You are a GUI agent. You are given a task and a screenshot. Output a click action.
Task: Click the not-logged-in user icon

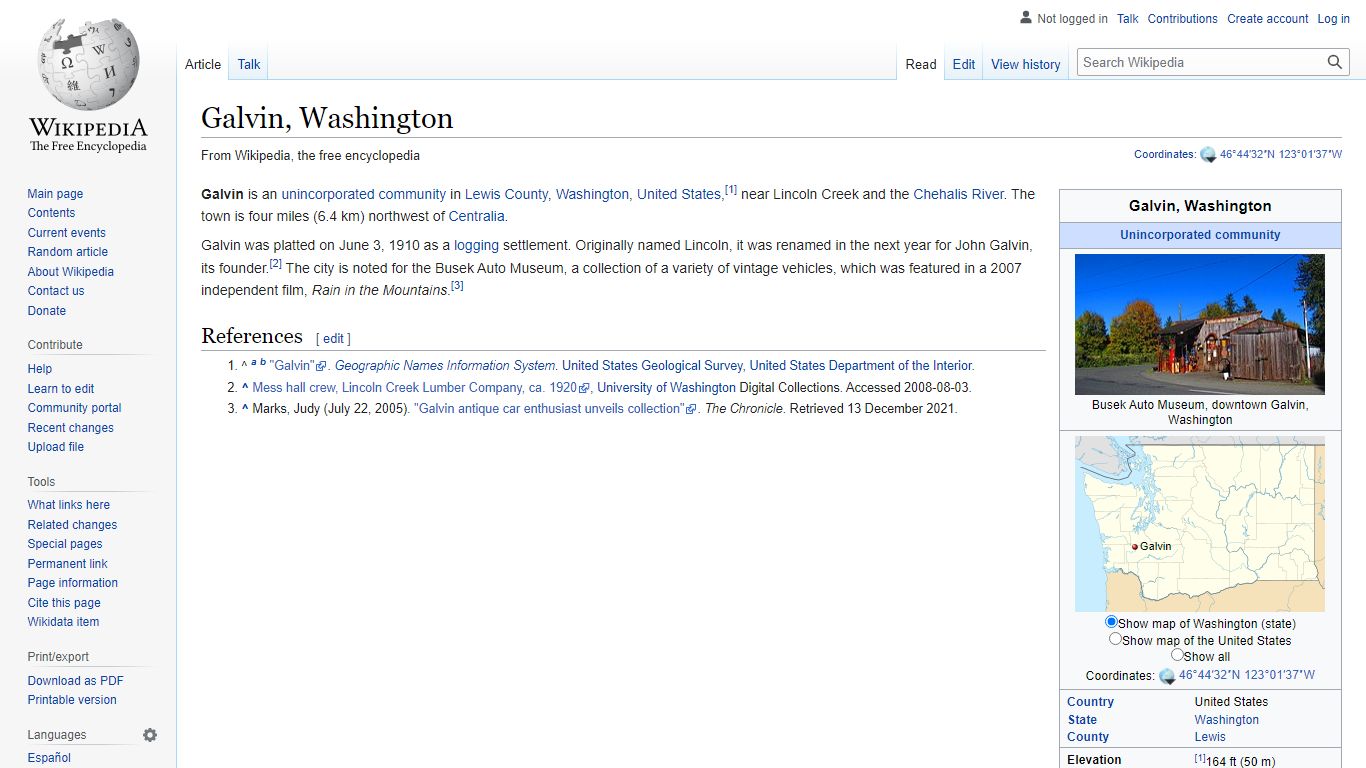(x=1026, y=18)
